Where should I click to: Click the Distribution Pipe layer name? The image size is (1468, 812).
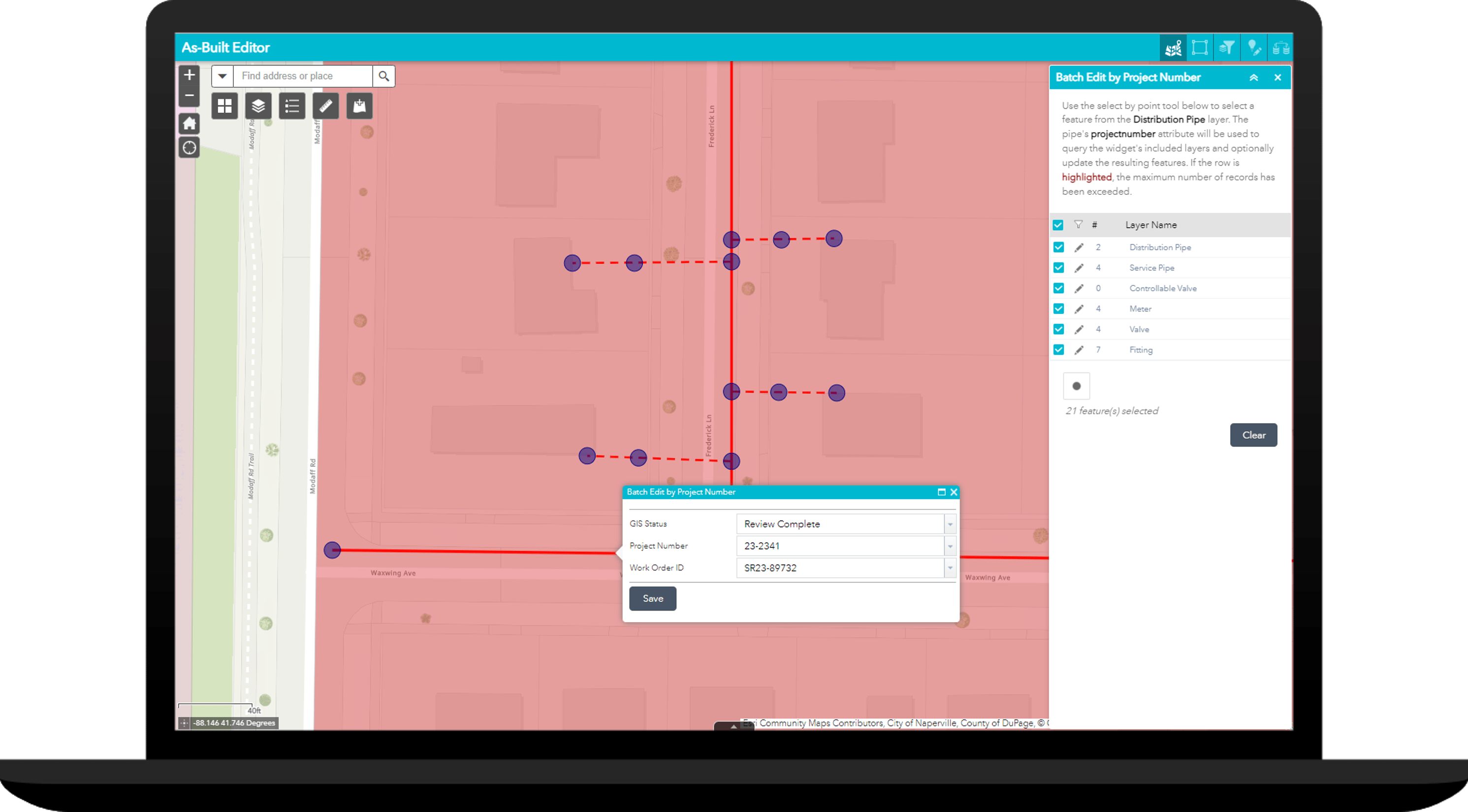click(1160, 248)
